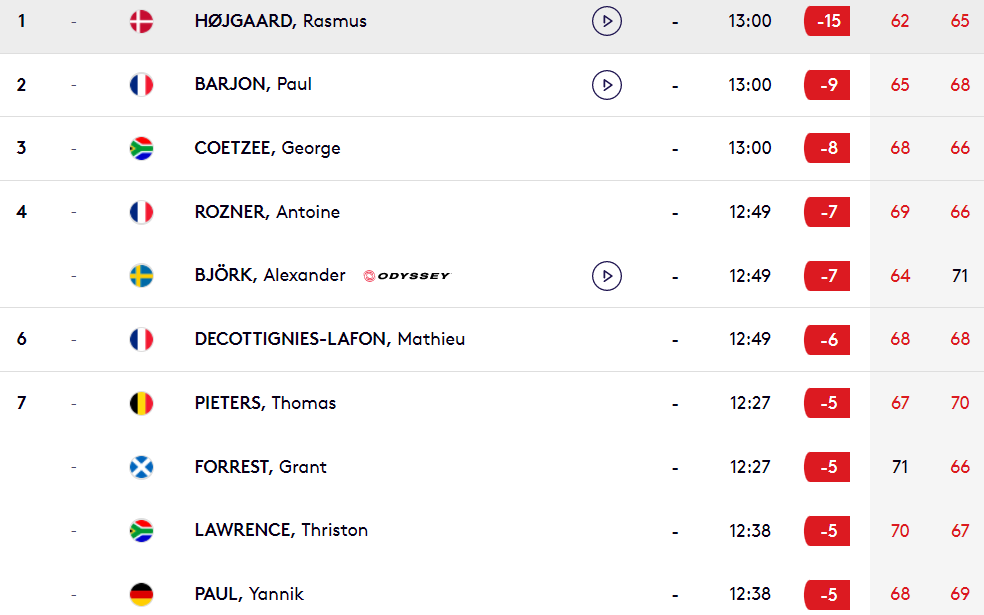Image resolution: width=984 pixels, height=615 pixels.
Task: Click the -15 total score badge
Action: (x=827, y=21)
